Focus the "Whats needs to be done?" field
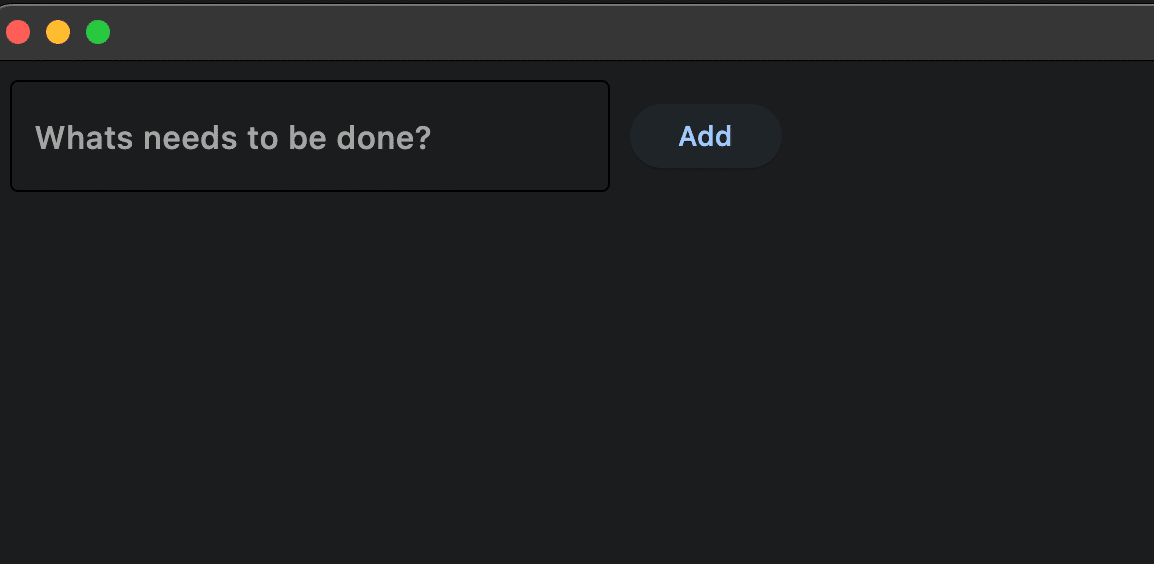 [309, 136]
